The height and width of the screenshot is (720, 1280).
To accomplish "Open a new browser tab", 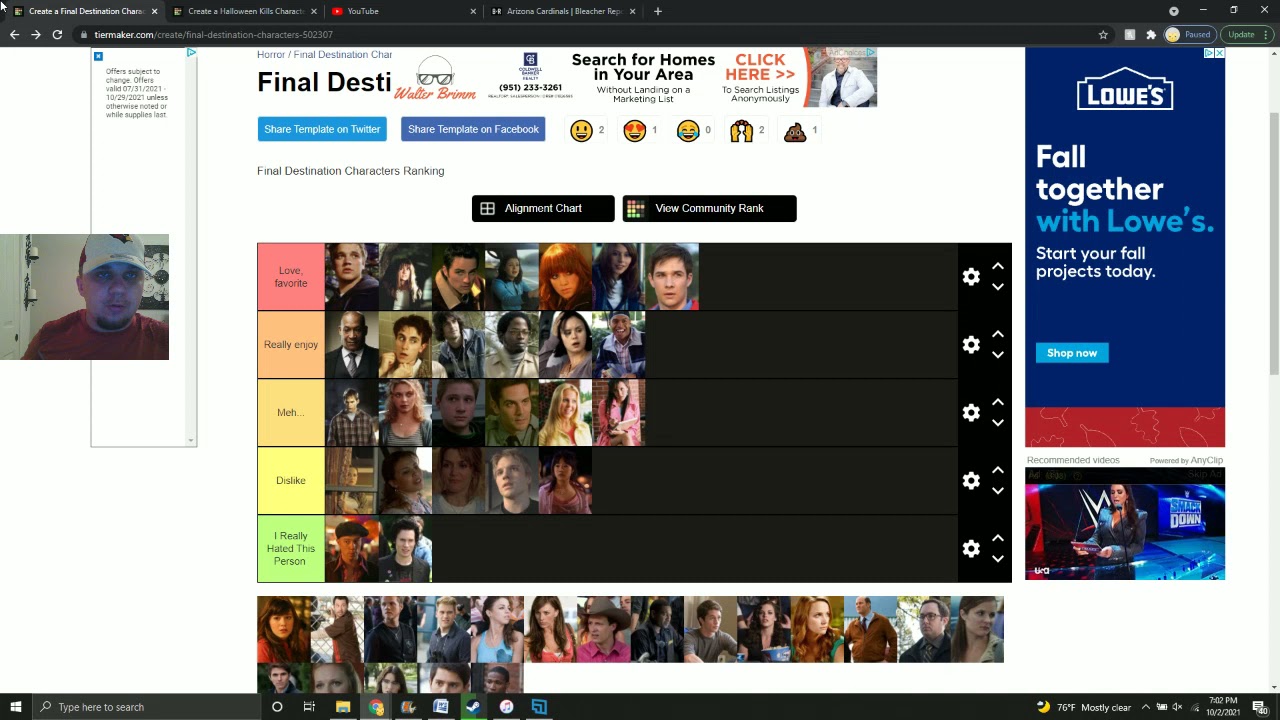I will click(657, 11).
